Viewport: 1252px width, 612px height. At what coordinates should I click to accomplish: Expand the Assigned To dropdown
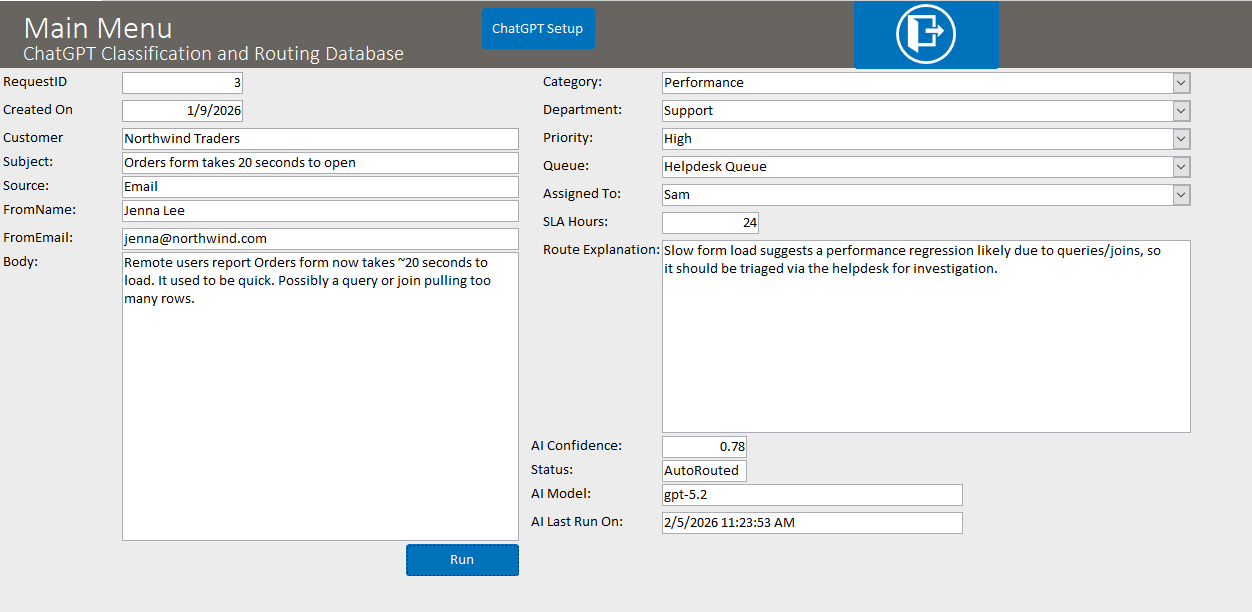click(x=1181, y=195)
